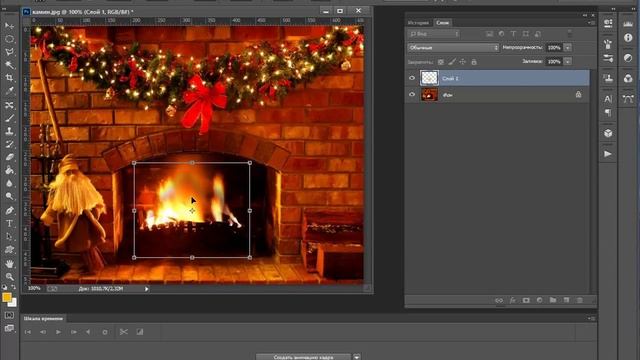
Task: Toggle Quick Mask mode icon
Action: pos(9,315)
